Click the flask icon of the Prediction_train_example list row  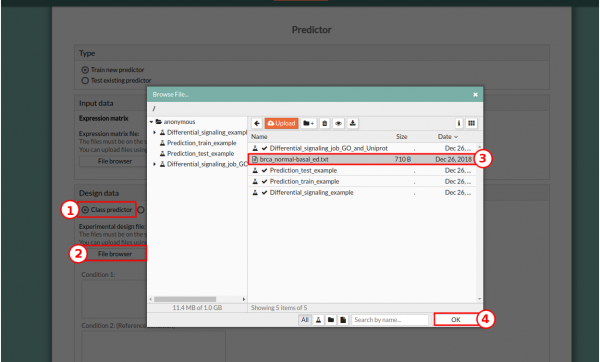point(255,181)
